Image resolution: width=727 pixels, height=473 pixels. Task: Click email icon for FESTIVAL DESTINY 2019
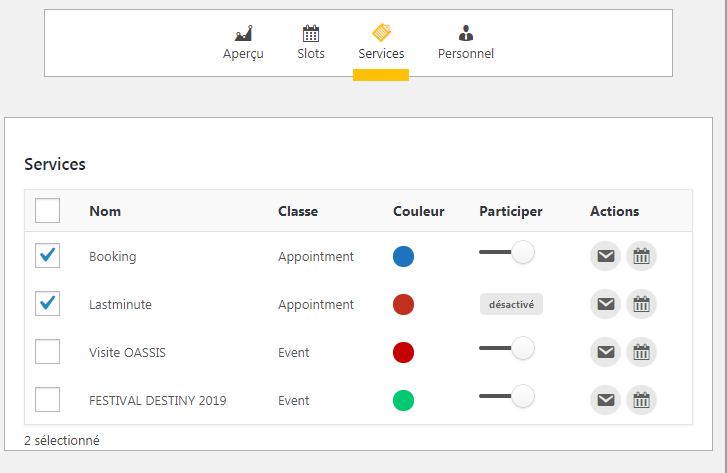(x=605, y=400)
